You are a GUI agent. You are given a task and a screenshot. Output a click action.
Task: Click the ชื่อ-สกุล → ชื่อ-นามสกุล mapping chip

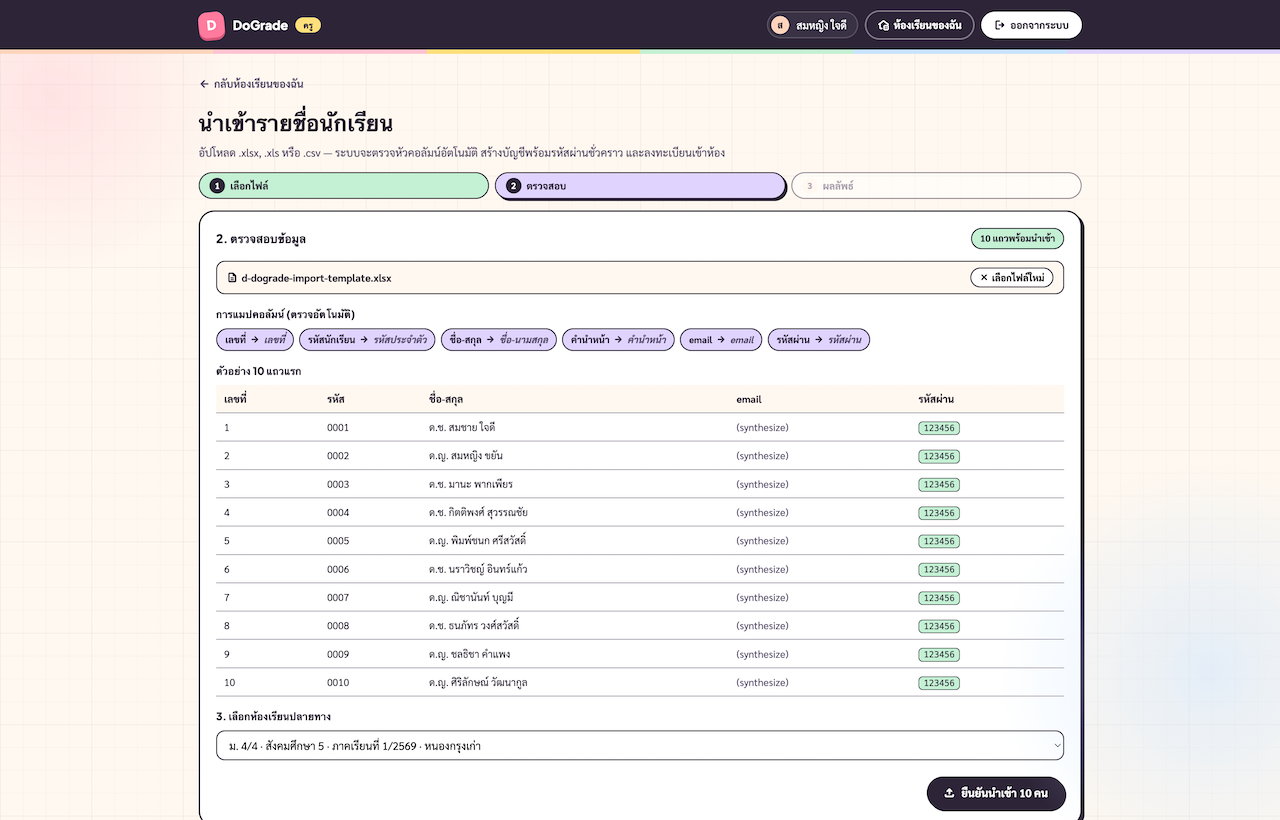[498, 340]
